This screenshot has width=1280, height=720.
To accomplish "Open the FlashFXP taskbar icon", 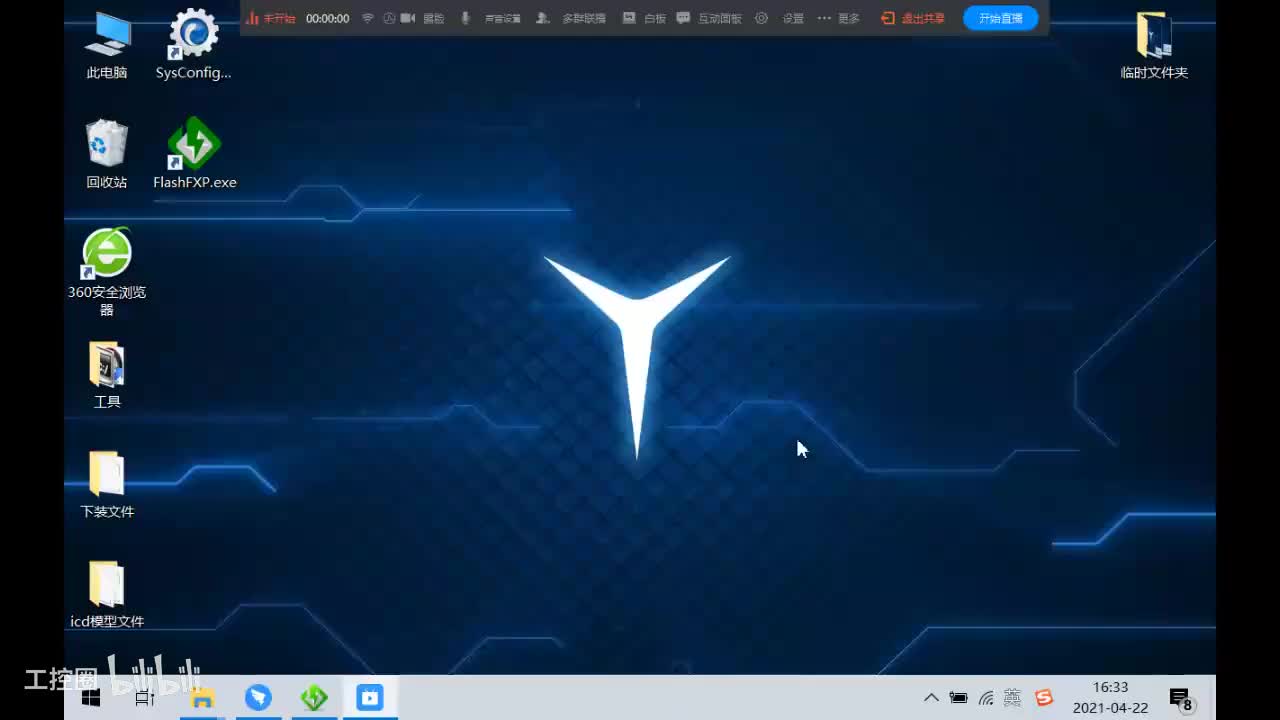I will click(x=314, y=698).
